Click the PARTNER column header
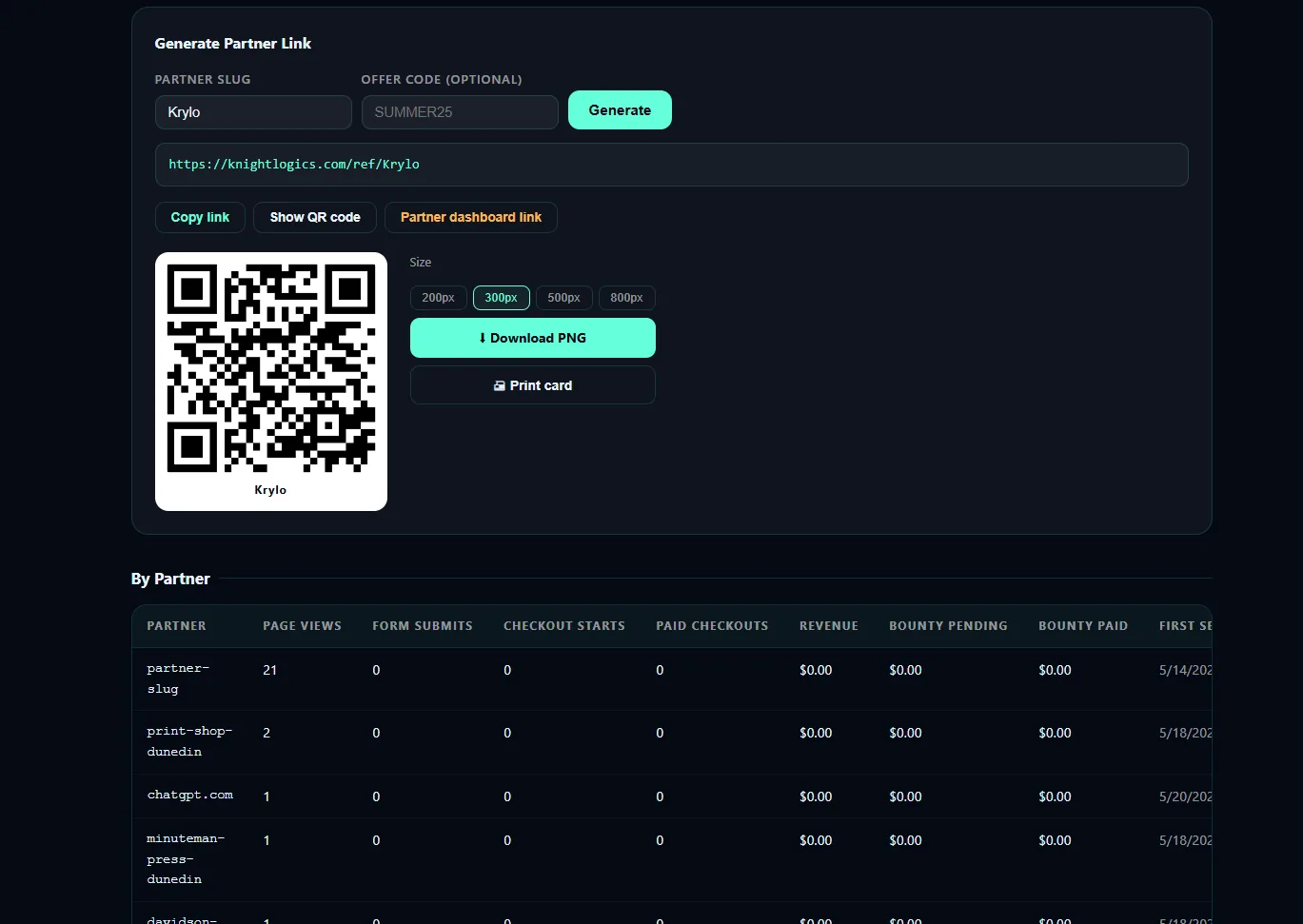Image resolution: width=1303 pixels, height=924 pixels. tap(176, 626)
